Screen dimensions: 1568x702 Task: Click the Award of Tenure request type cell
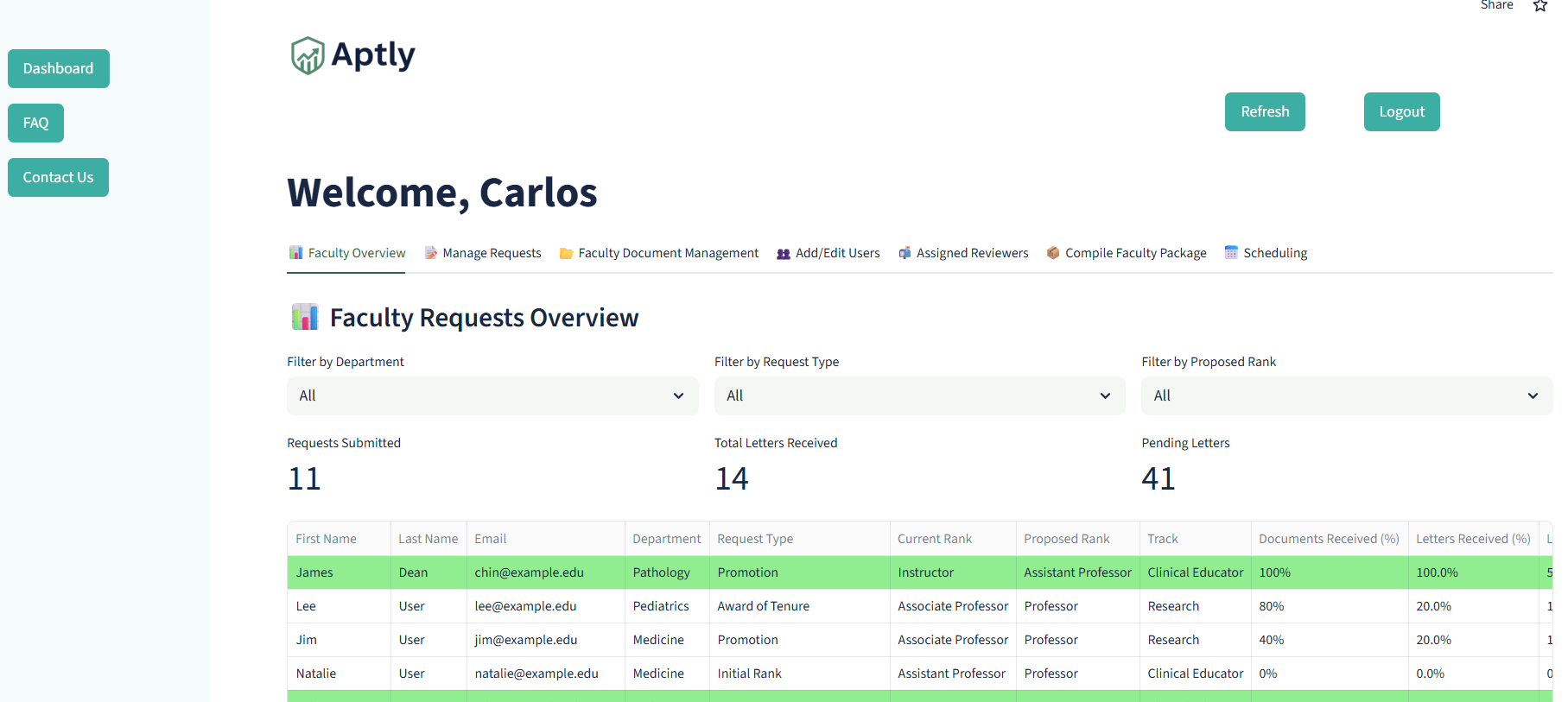[799, 606]
